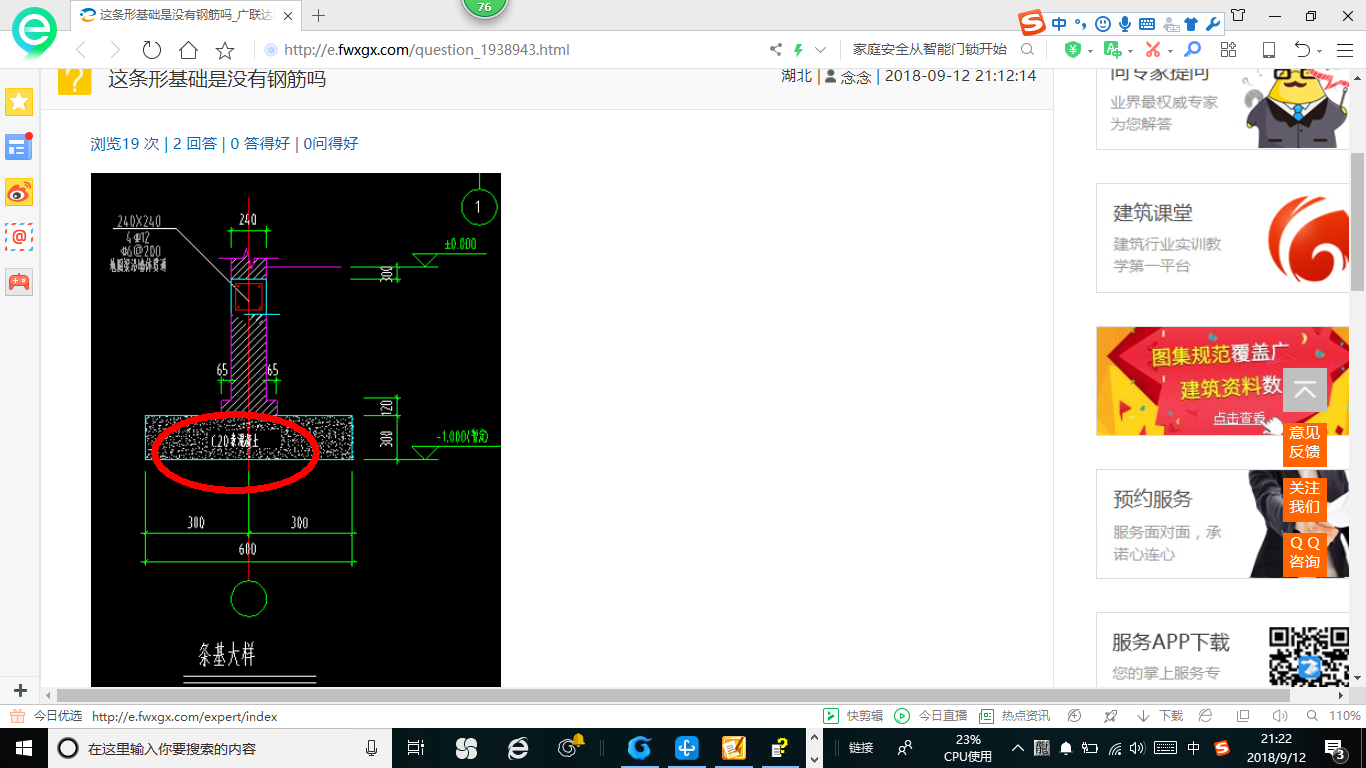Click 快剪辑 in the status bar
Viewport: 1366px width, 768px height.
pyautogui.click(x=854, y=716)
